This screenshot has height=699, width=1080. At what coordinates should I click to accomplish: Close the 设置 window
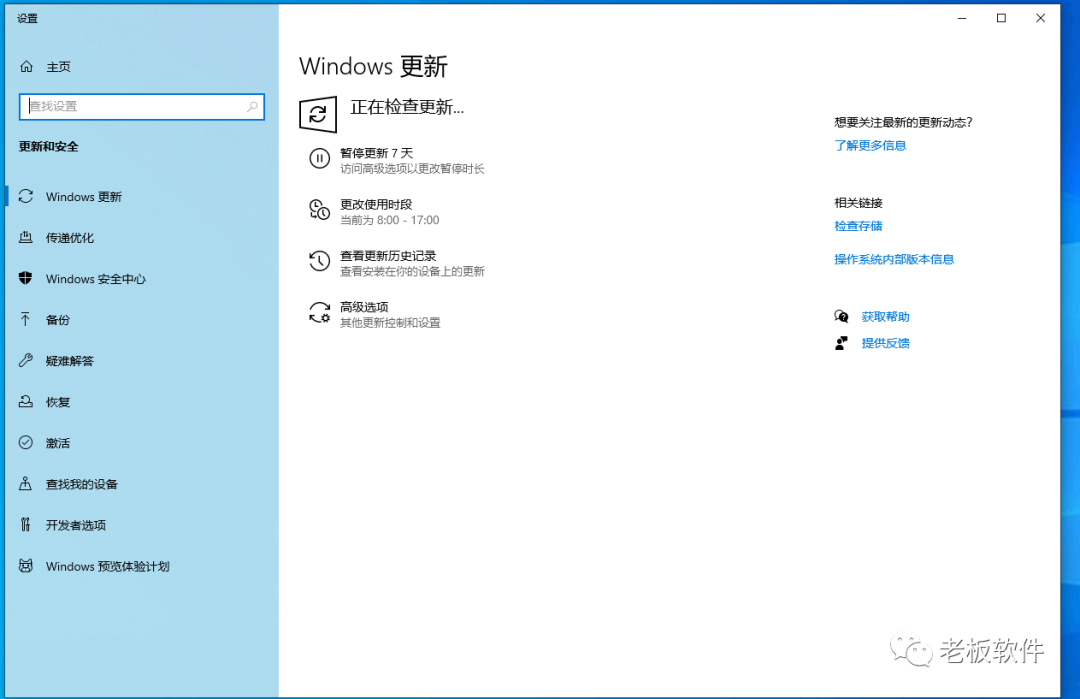(1040, 19)
